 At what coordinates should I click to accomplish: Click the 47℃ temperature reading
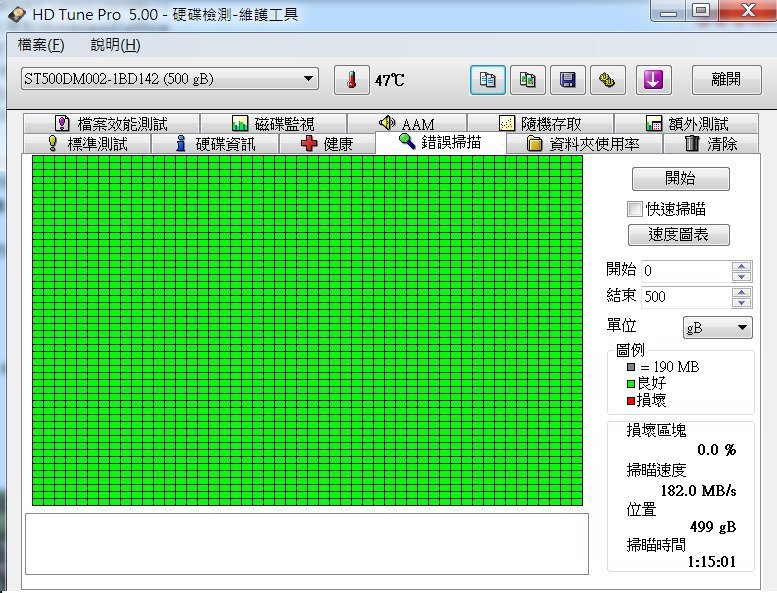(389, 80)
